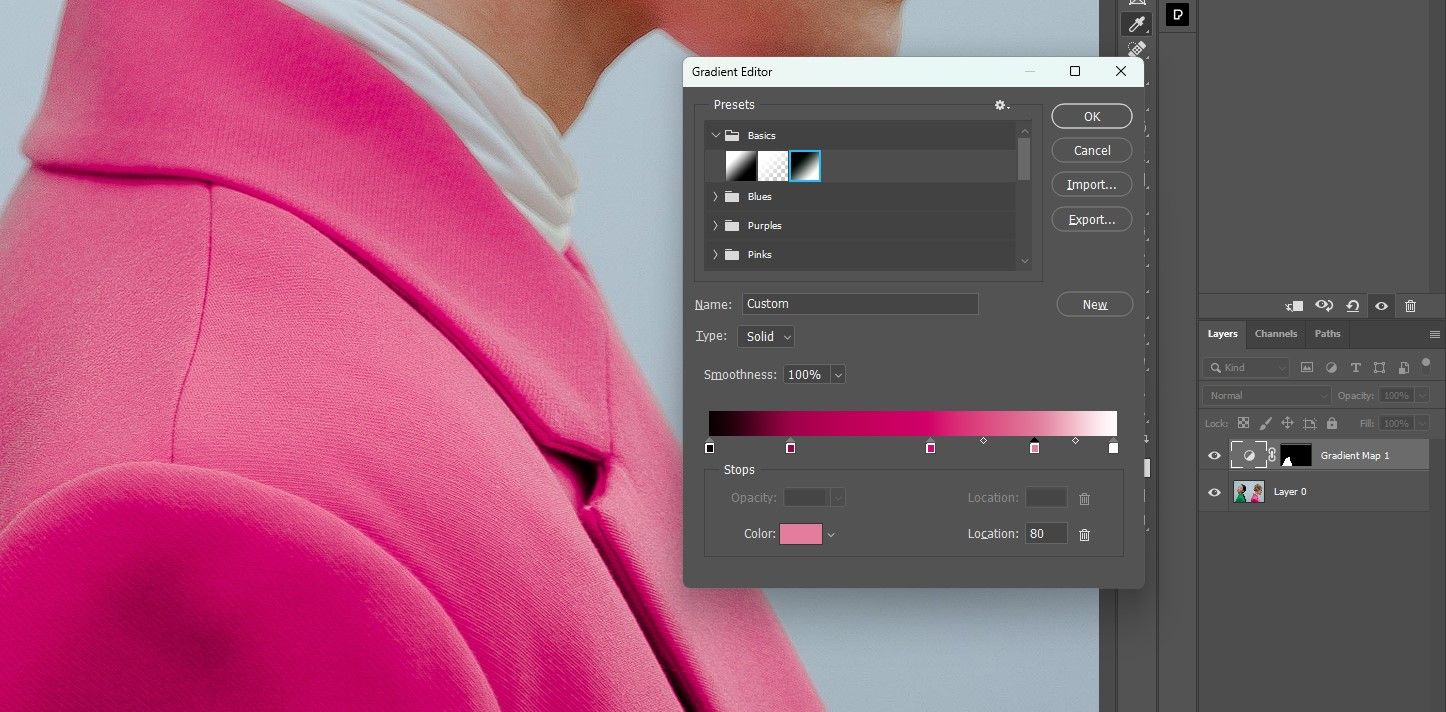Select the dark magenta color stop
This screenshot has height=712, width=1446.
(790, 446)
